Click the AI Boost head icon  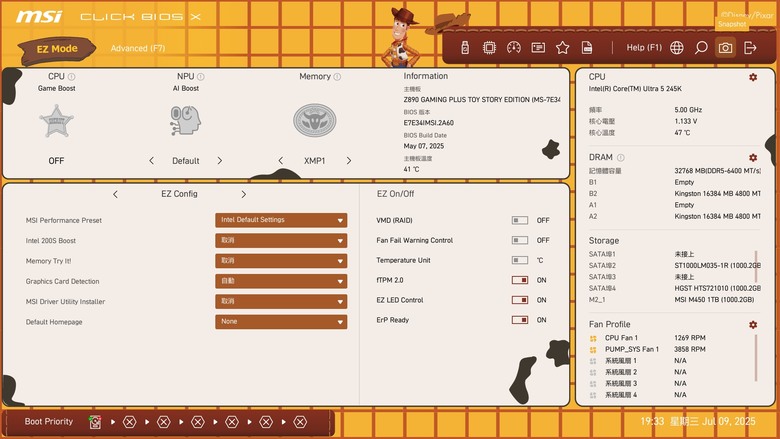[186, 120]
